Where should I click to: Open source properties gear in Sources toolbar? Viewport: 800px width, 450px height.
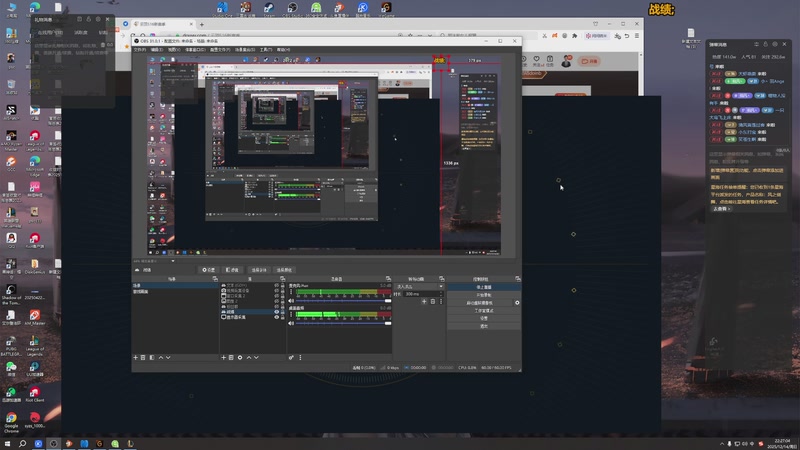coord(240,358)
